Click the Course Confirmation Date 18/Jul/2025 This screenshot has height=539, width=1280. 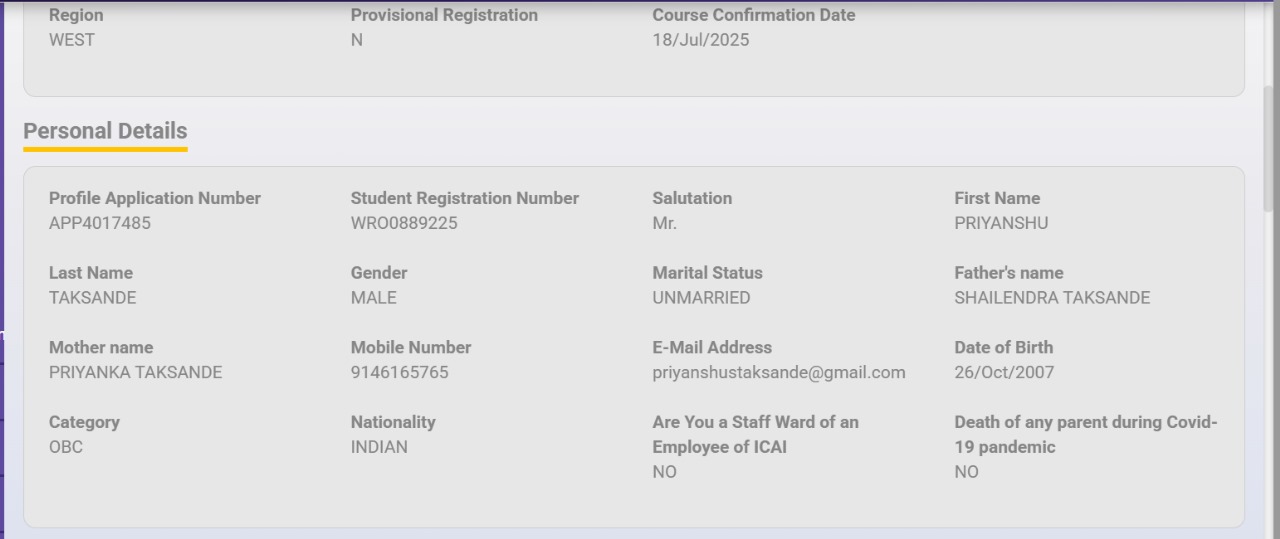700,40
